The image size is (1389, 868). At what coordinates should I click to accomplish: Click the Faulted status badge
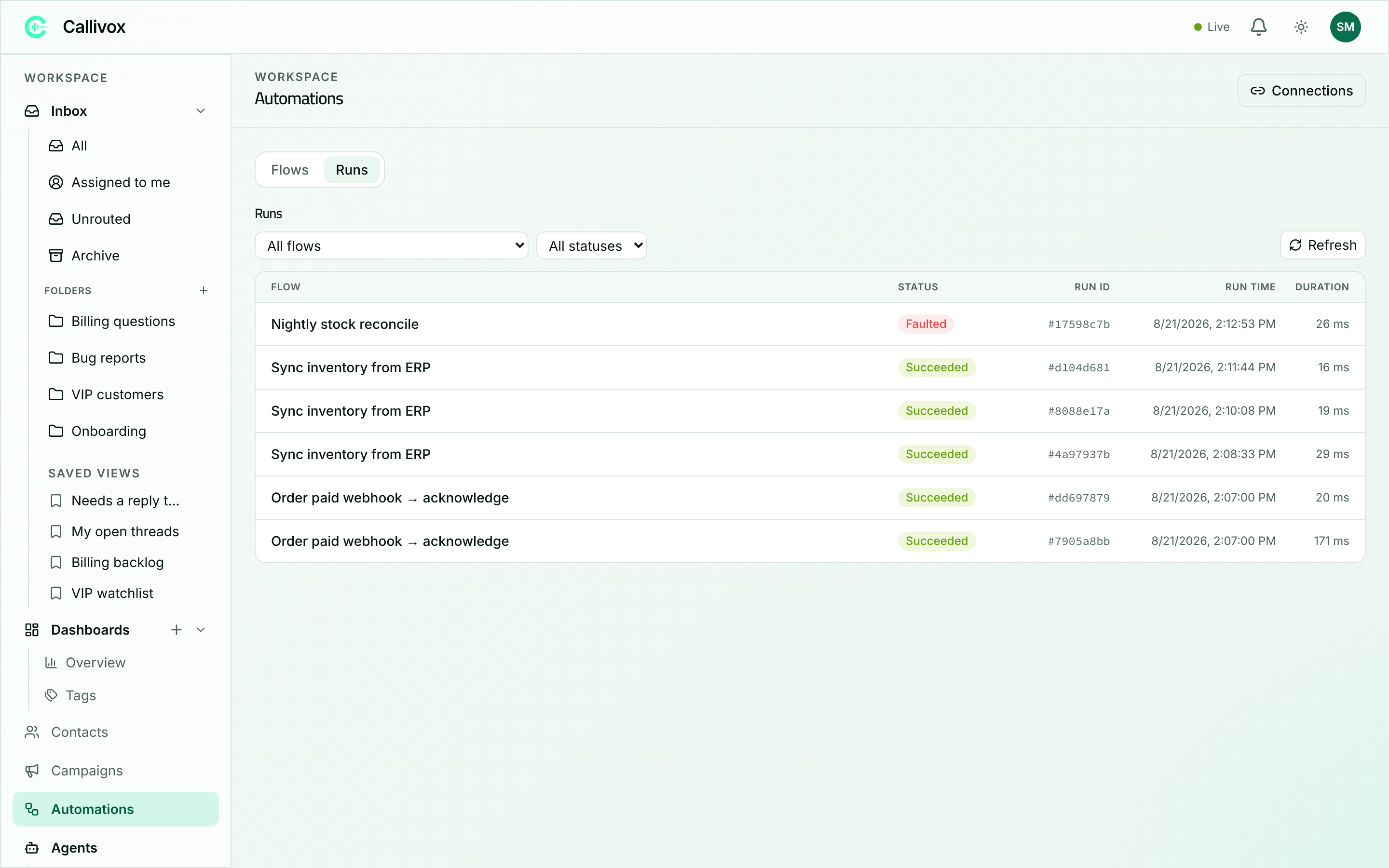tap(926, 325)
